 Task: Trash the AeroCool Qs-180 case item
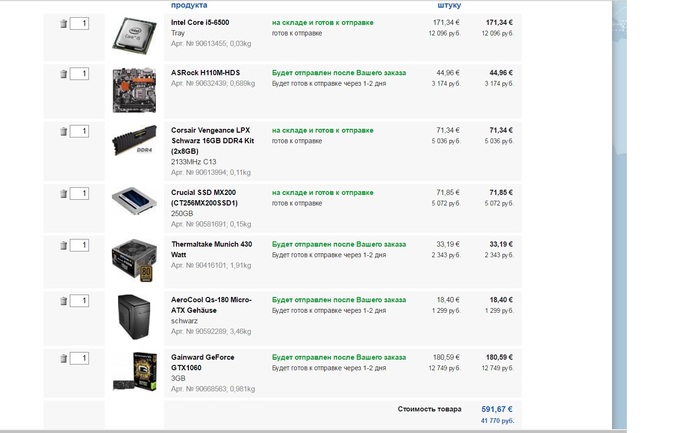click(x=63, y=301)
